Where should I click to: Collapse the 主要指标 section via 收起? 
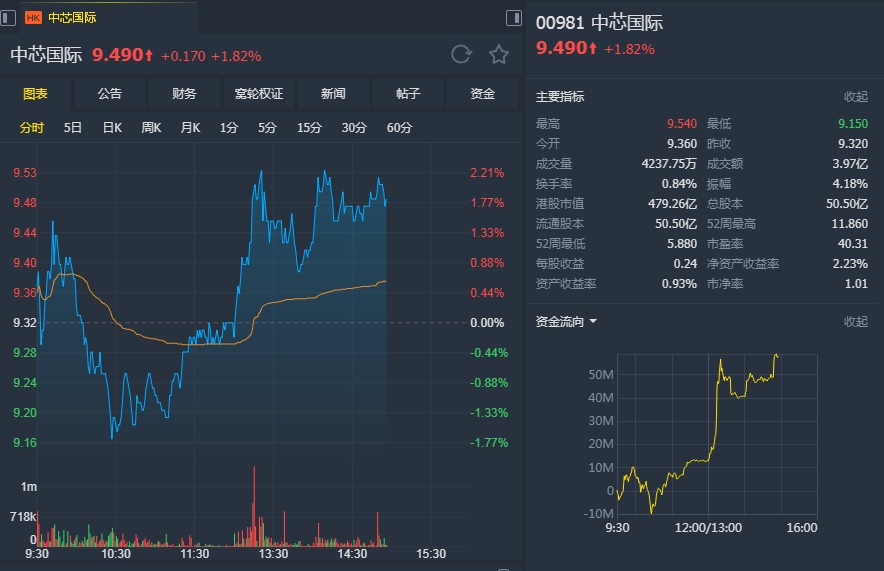[856, 97]
